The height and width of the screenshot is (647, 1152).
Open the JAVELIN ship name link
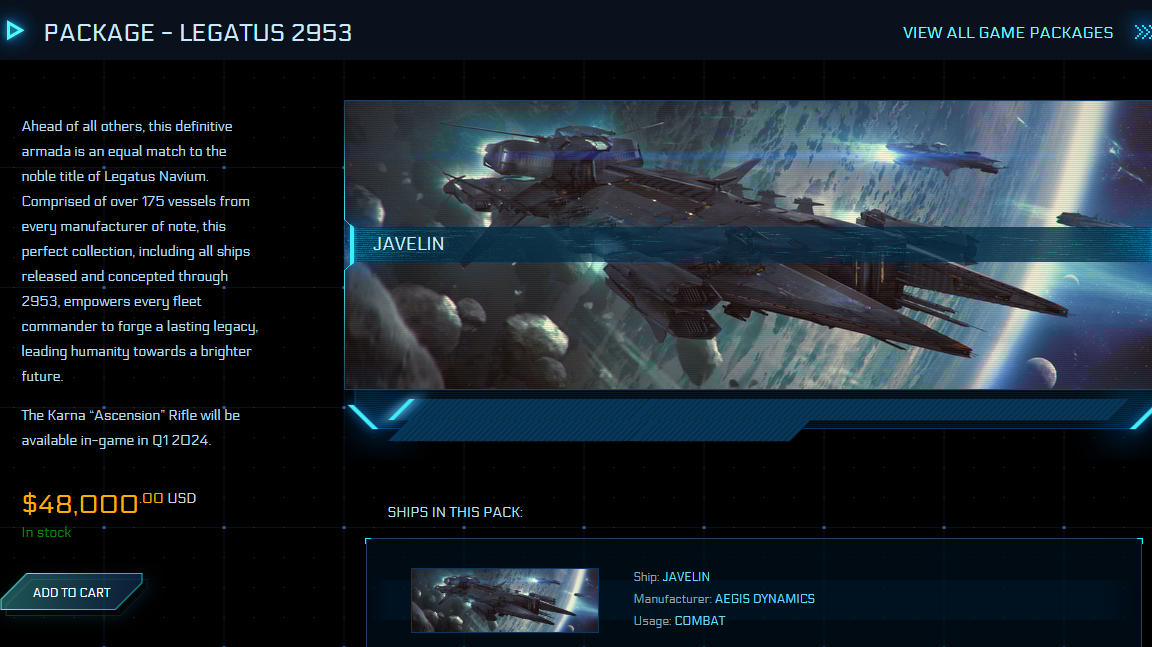686,577
